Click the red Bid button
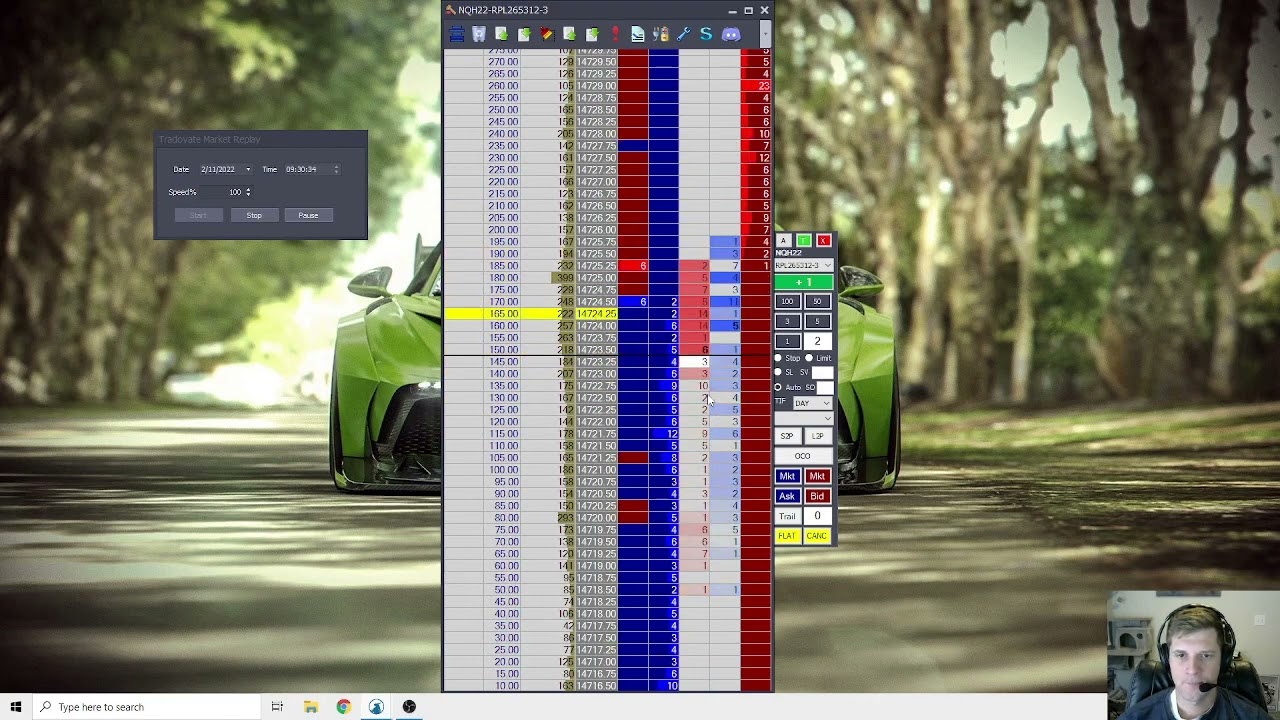This screenshot has width=1280, height=720. 817,497
